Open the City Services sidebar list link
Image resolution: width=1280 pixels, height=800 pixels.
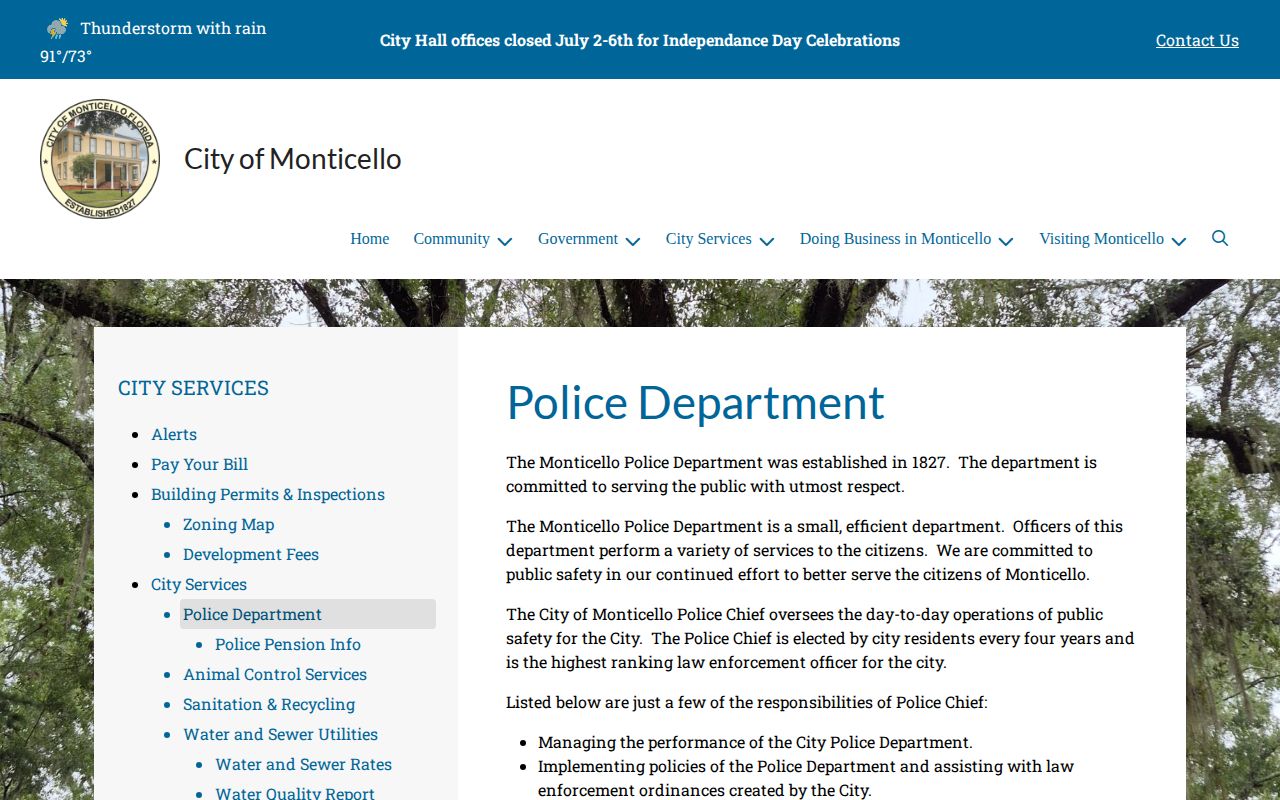199,584
